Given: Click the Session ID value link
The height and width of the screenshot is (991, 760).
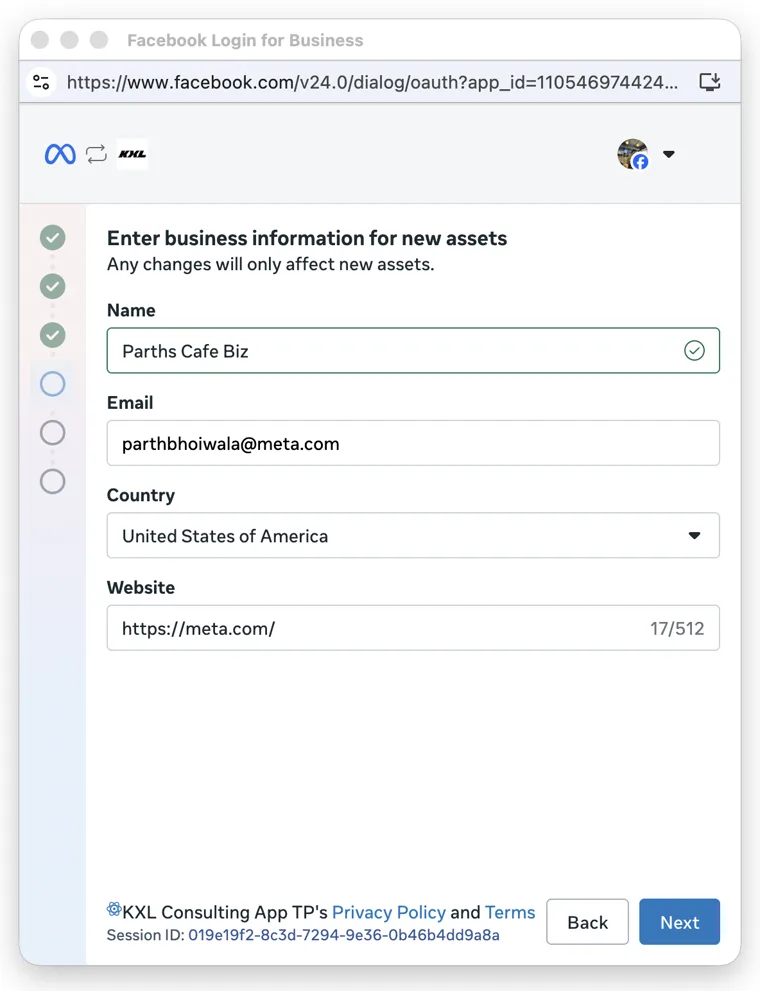Looking at the screenshot, I should 344,935.
